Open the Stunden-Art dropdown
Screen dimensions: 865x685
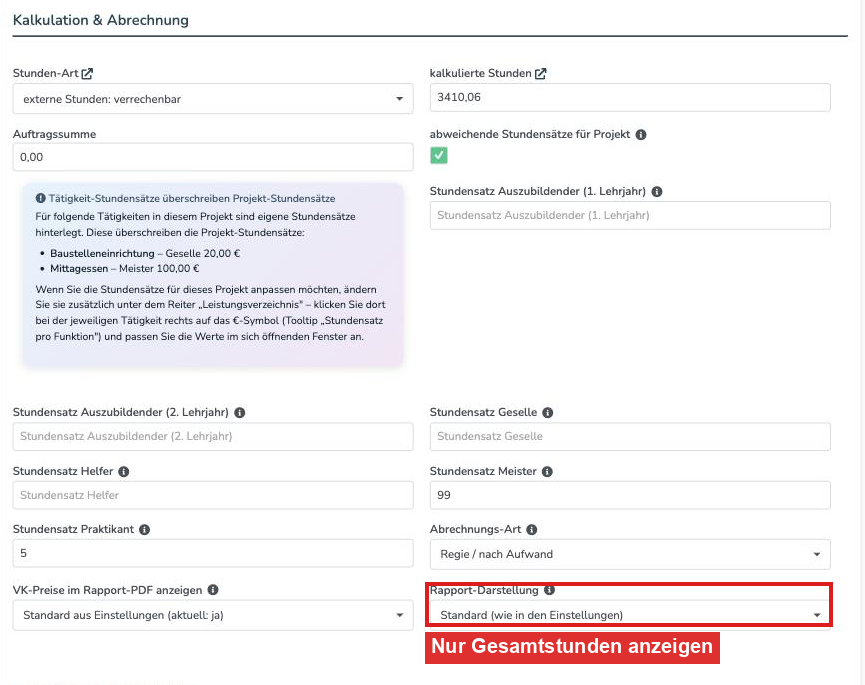pos(213,99)
